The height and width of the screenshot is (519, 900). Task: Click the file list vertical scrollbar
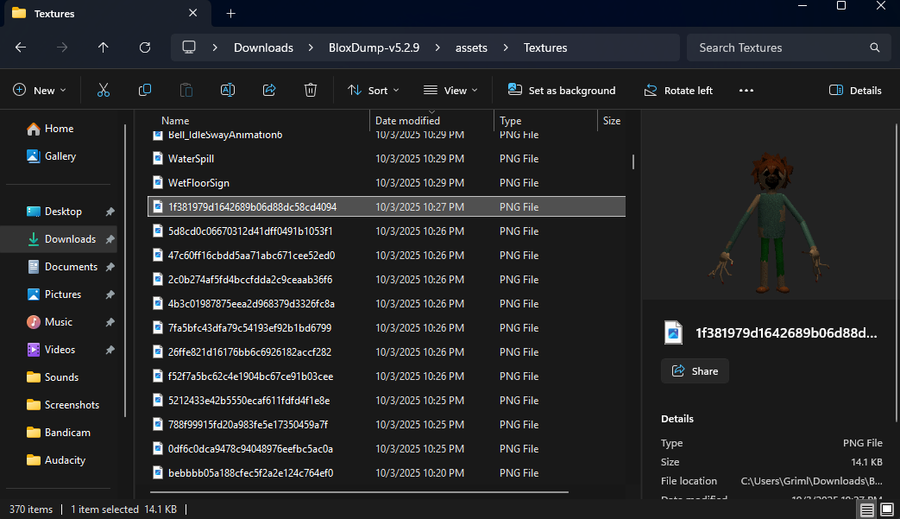(632, 161)
